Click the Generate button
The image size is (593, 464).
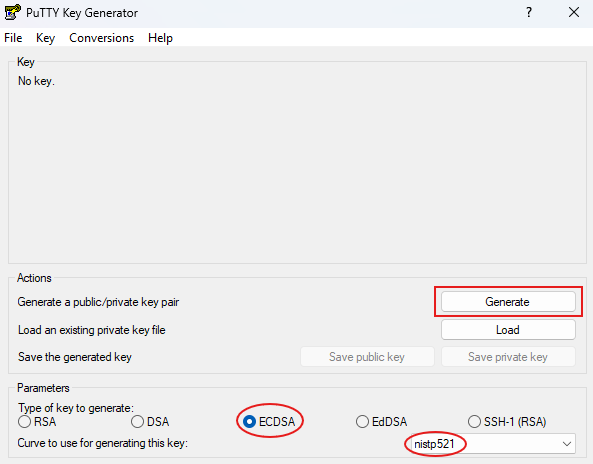508,302
